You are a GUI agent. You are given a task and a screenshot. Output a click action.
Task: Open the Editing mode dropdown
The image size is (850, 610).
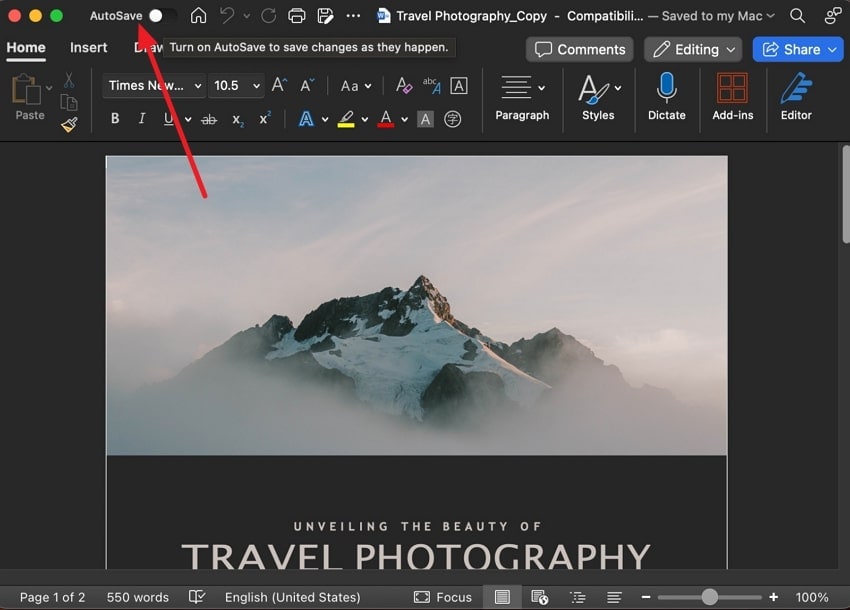(x=693, y=49)
